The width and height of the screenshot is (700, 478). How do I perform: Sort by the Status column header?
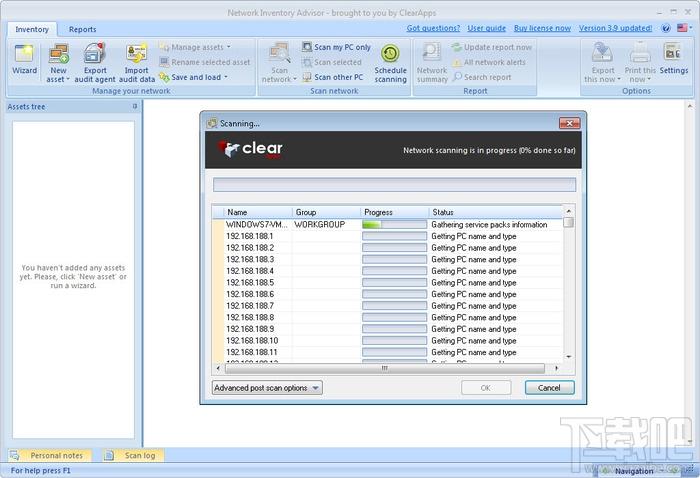point(496,212)
